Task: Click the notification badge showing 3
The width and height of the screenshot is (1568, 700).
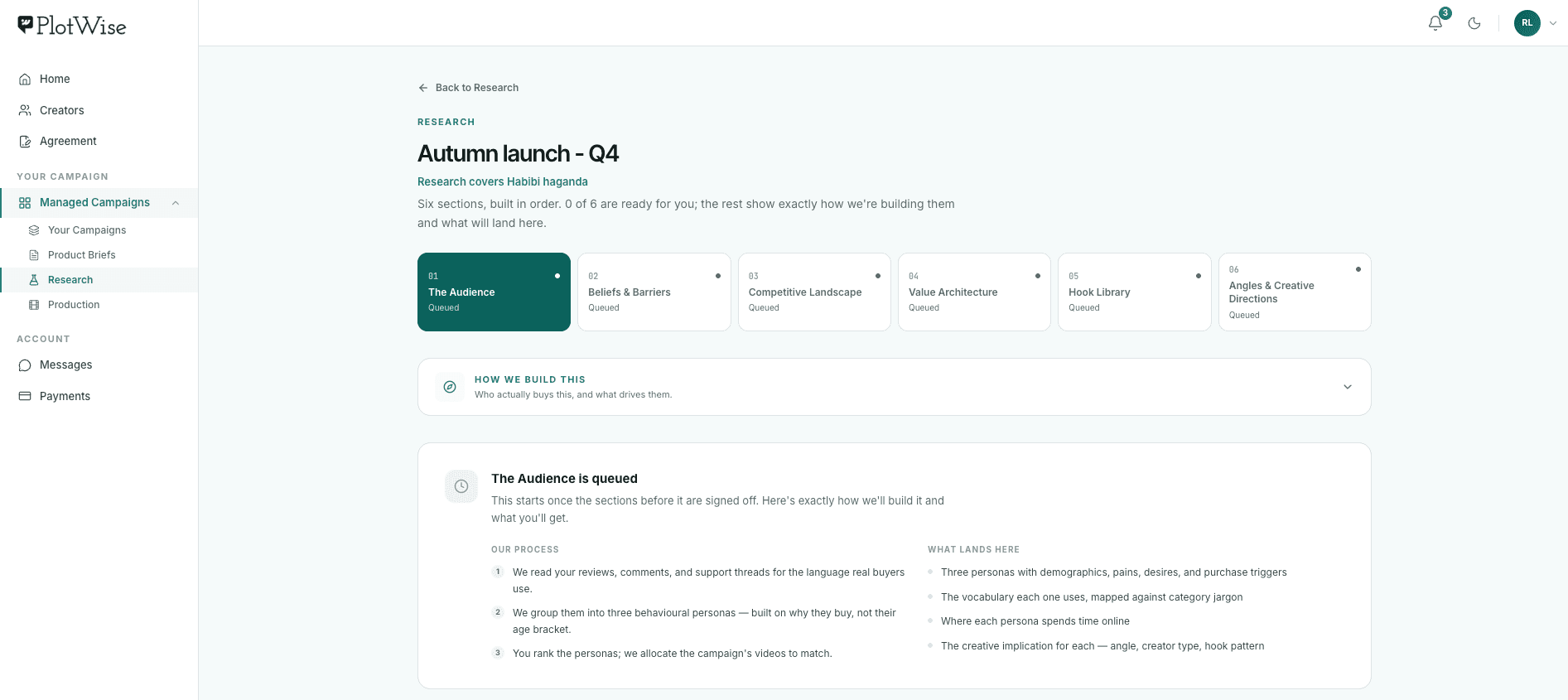Action: pos(1445,13)
